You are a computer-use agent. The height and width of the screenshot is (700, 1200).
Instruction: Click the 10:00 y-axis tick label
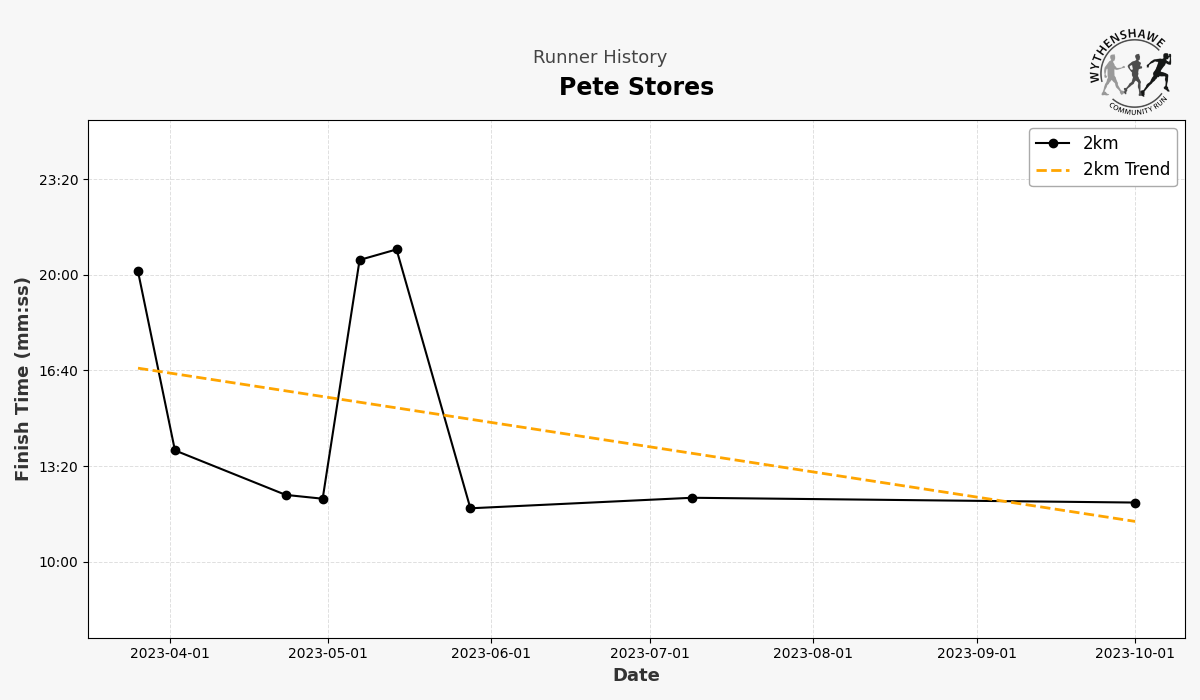coord(58,562)
